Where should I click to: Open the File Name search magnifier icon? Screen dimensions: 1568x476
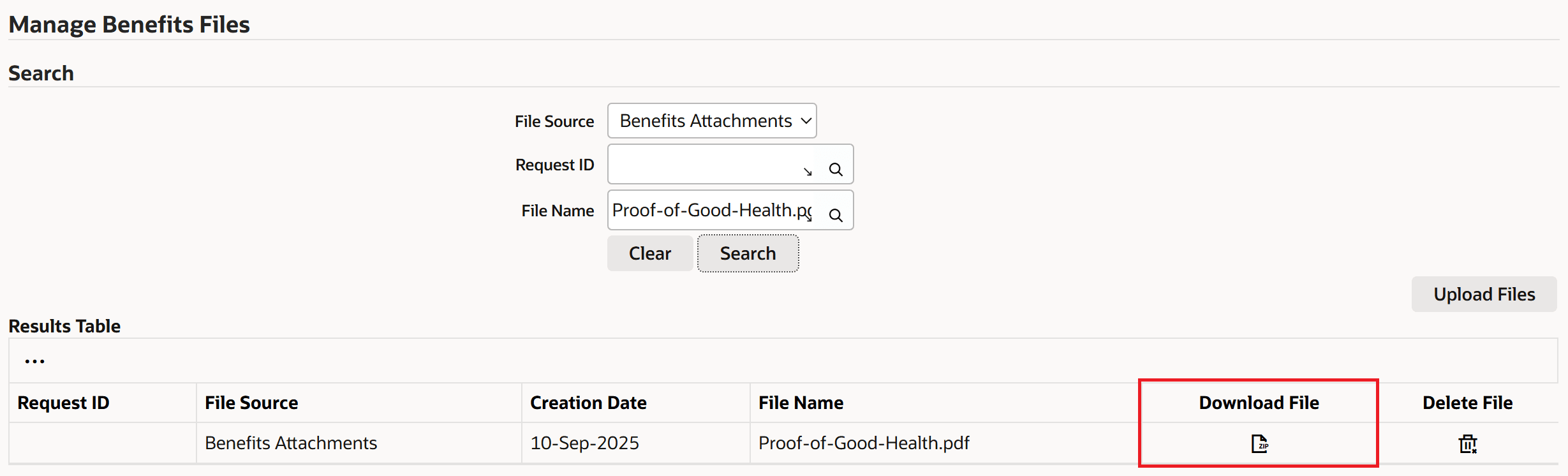tap(836, 216)
